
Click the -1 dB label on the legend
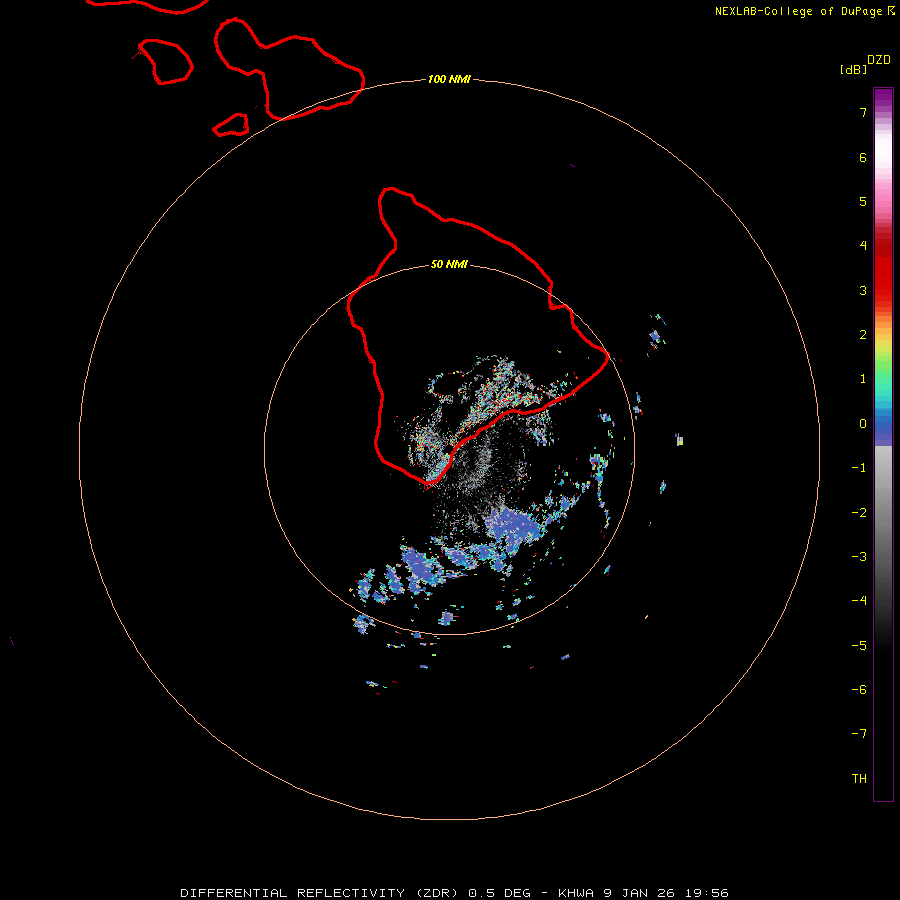(859, 468)
